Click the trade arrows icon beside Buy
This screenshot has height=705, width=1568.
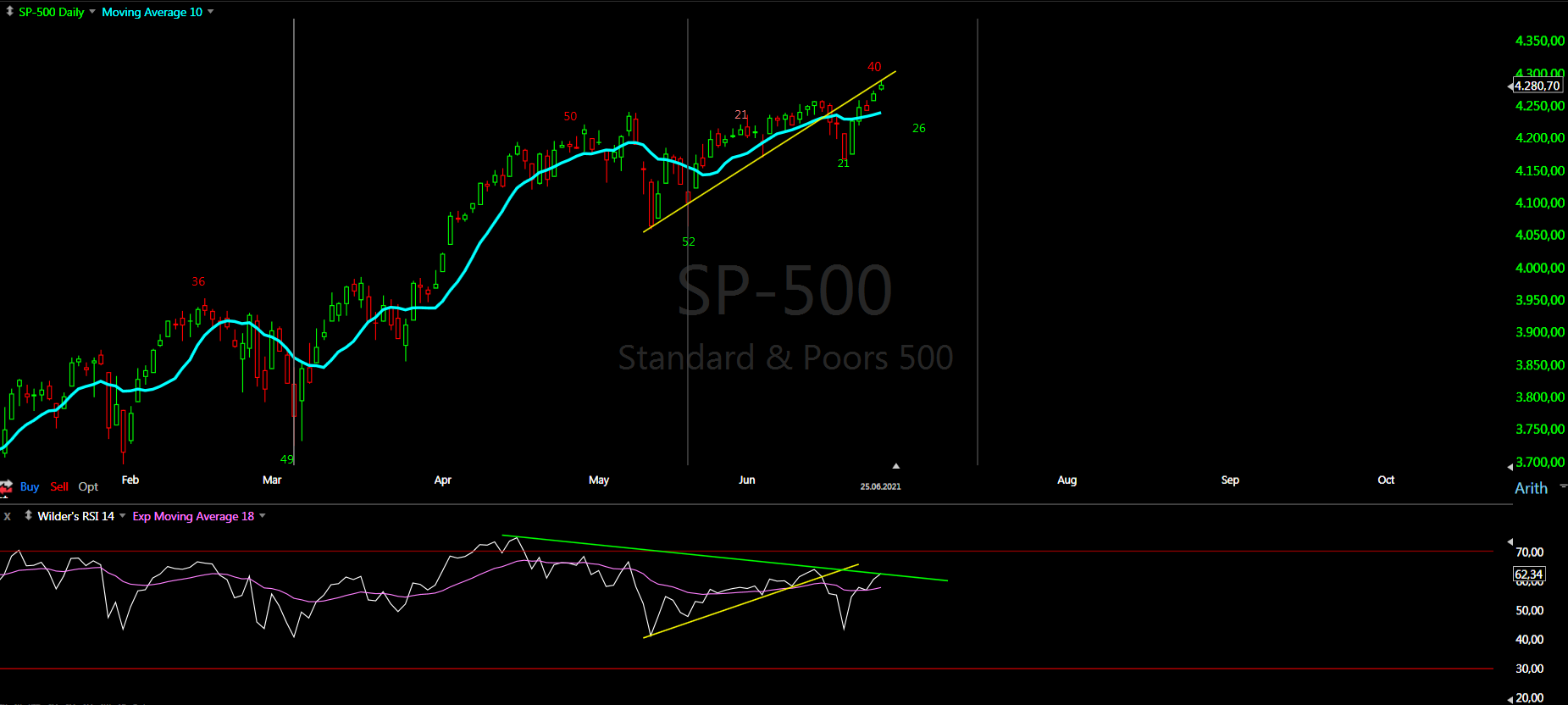pos(7,486)
